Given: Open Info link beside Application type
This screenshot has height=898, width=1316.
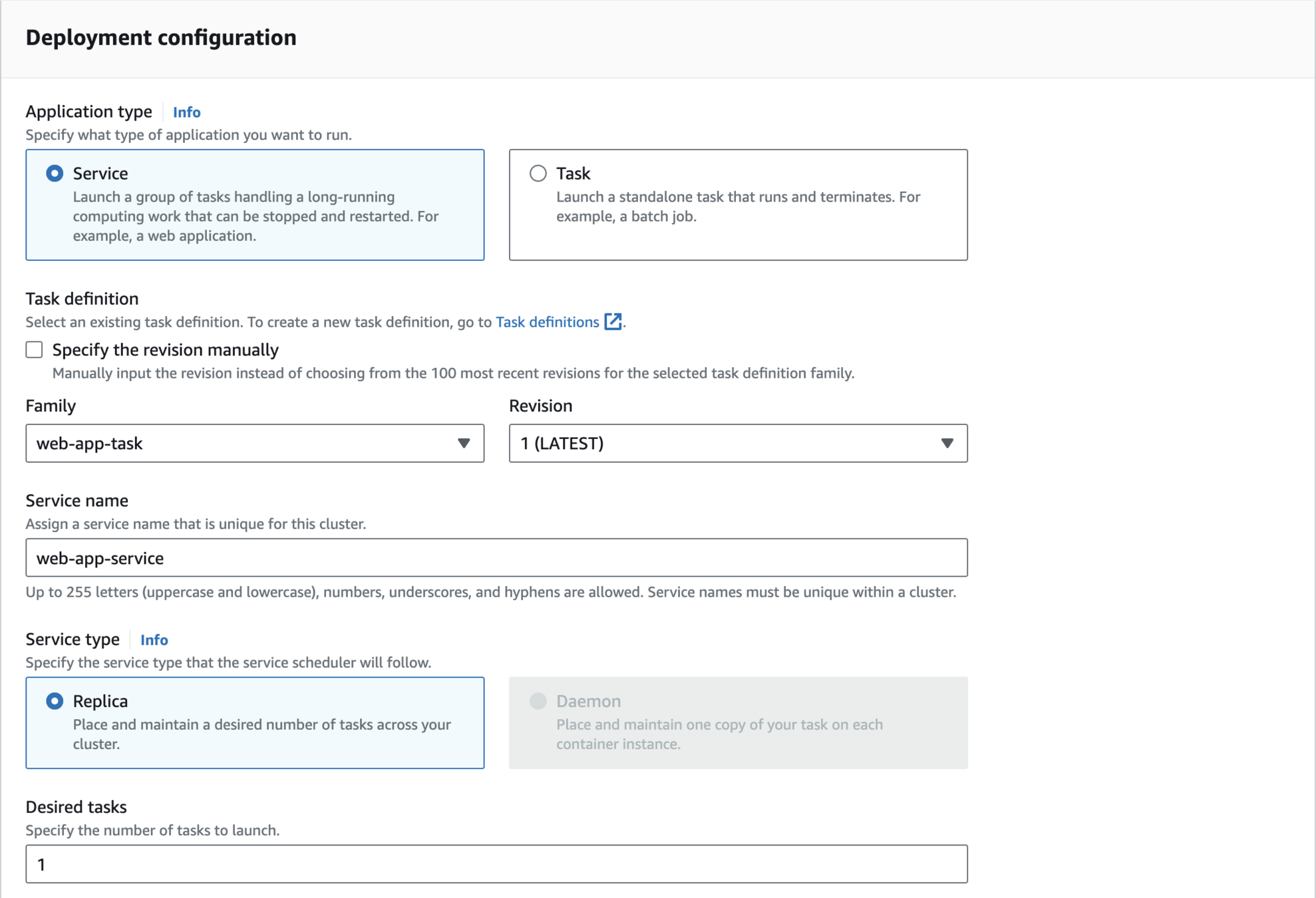Looking at the screenshot, I should 186,112.
